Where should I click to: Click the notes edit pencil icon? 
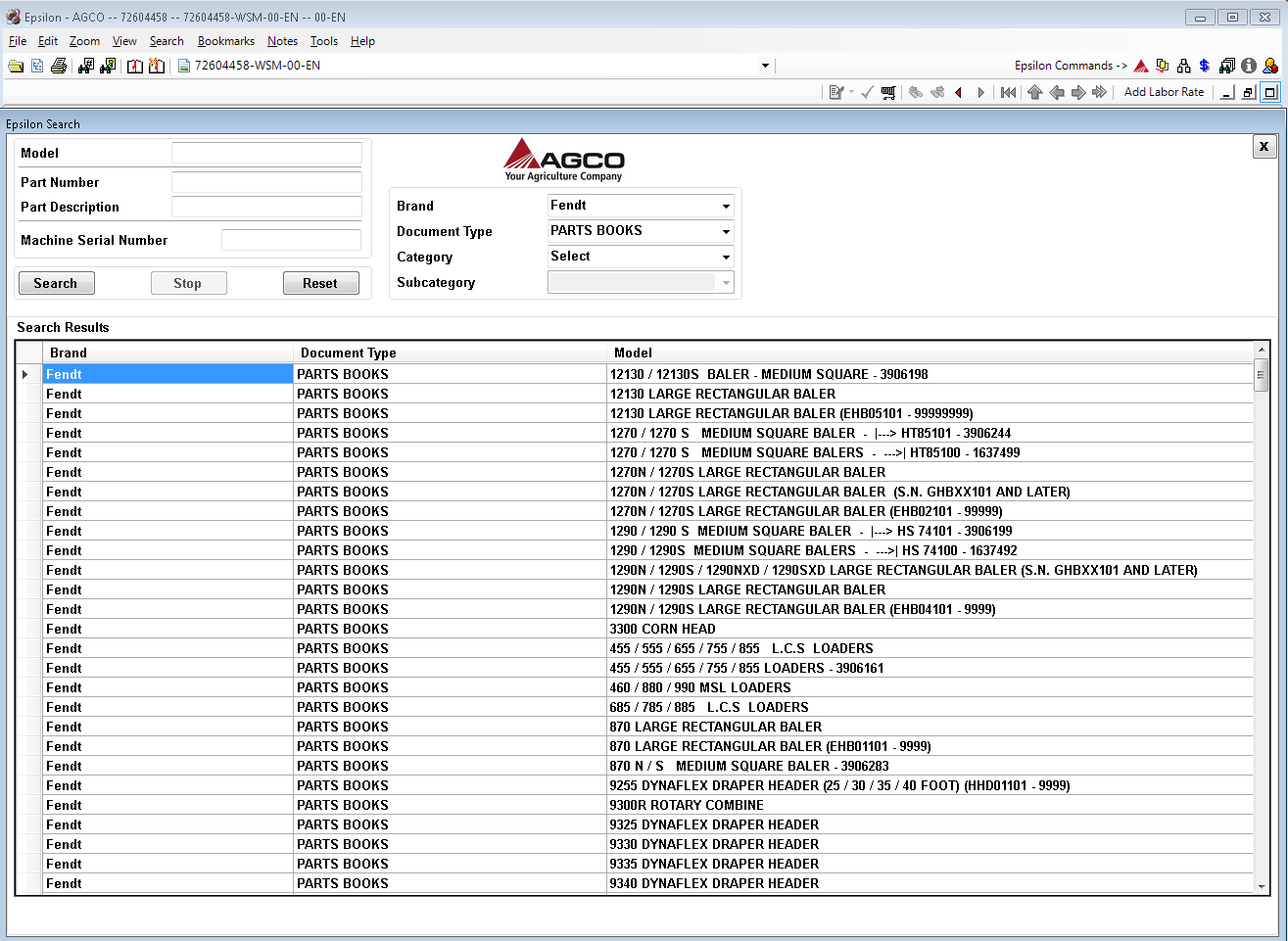[x=836, y=92]
